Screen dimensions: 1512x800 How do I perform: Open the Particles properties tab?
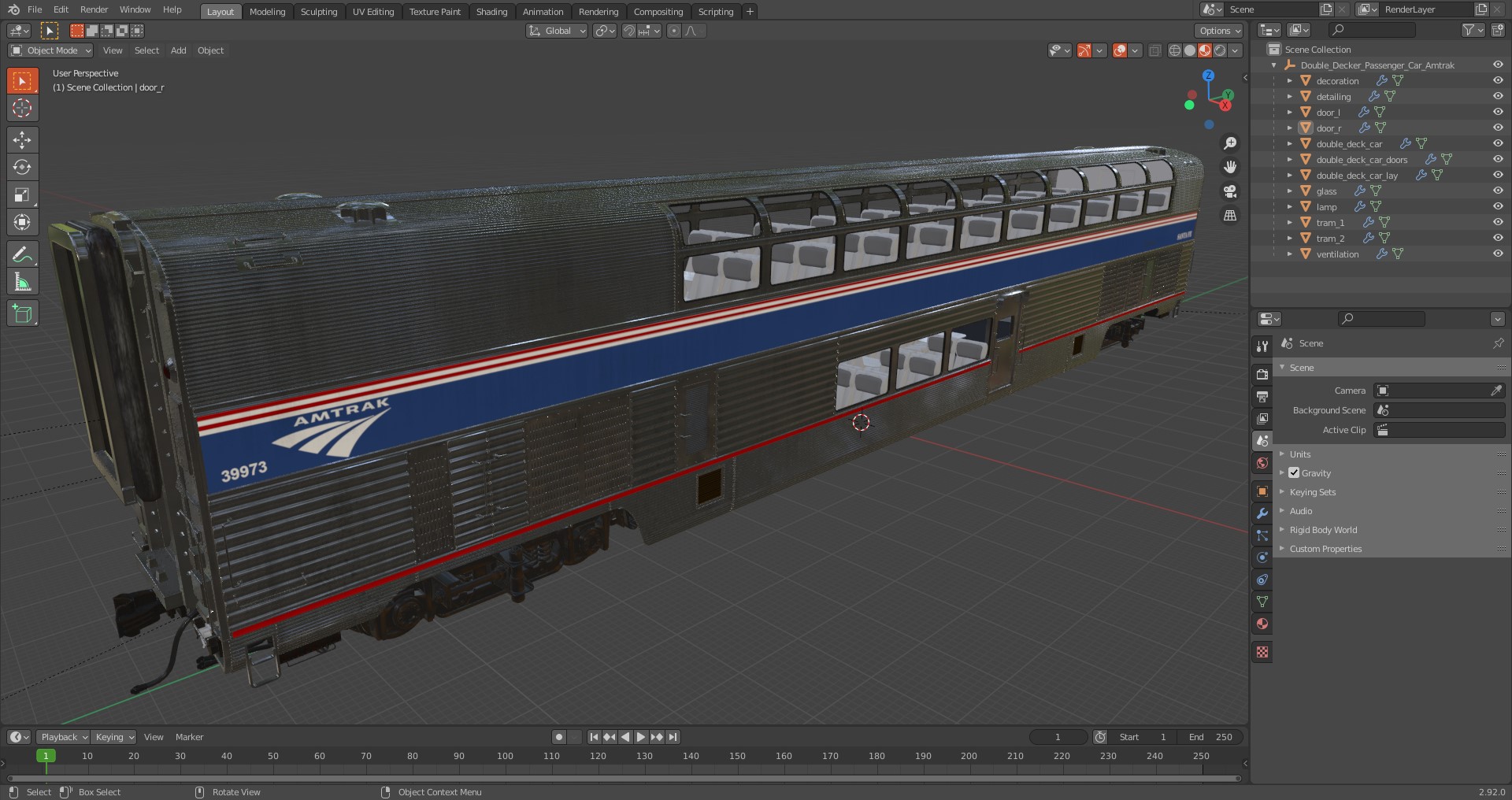pyautogui.click(x=1262, y=535)
